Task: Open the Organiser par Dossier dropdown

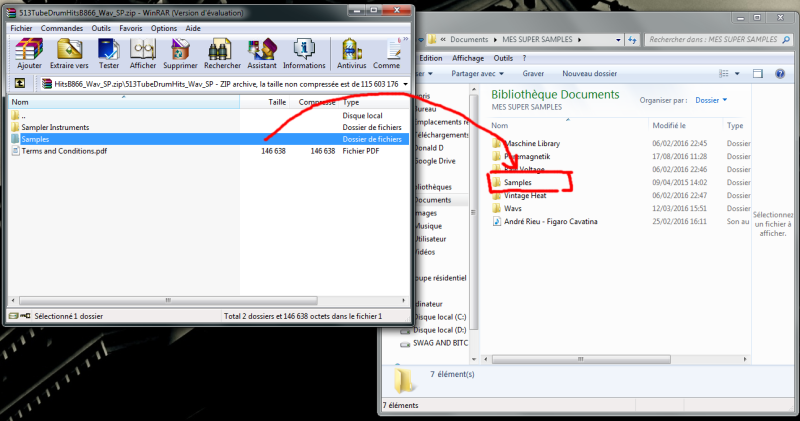Action: (x=711, y=100)
